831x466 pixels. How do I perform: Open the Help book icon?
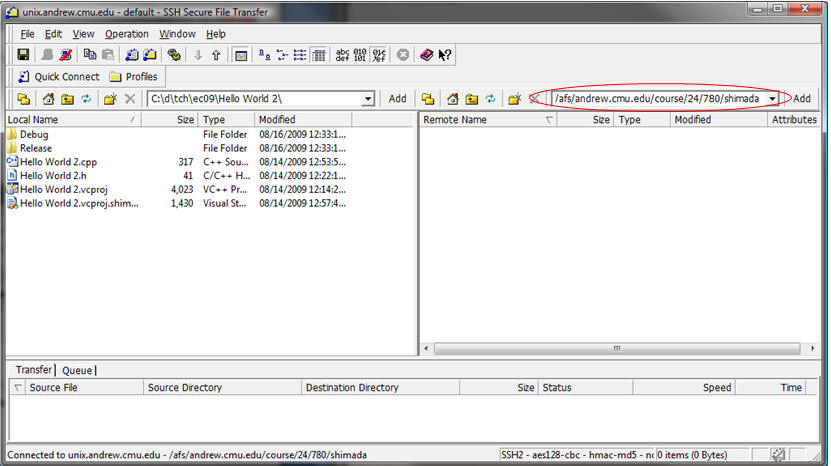[x=427, y=55]
